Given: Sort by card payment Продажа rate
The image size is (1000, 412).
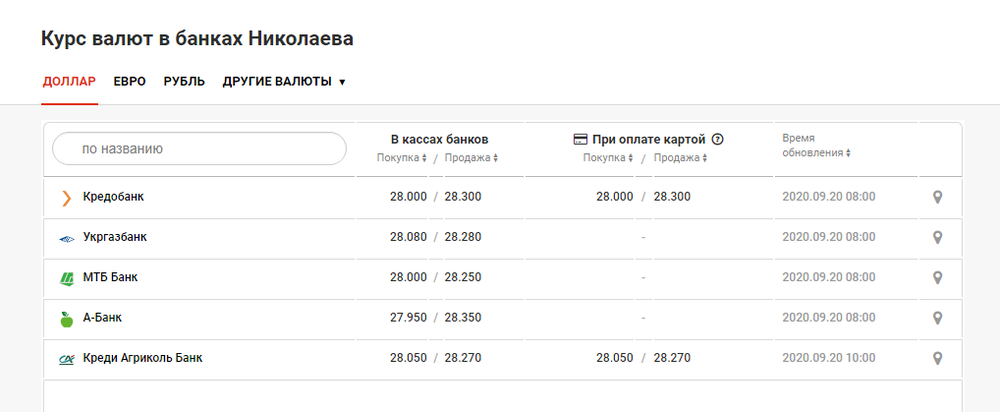Looking at the screenshot, I should click(x=680, y=158).
